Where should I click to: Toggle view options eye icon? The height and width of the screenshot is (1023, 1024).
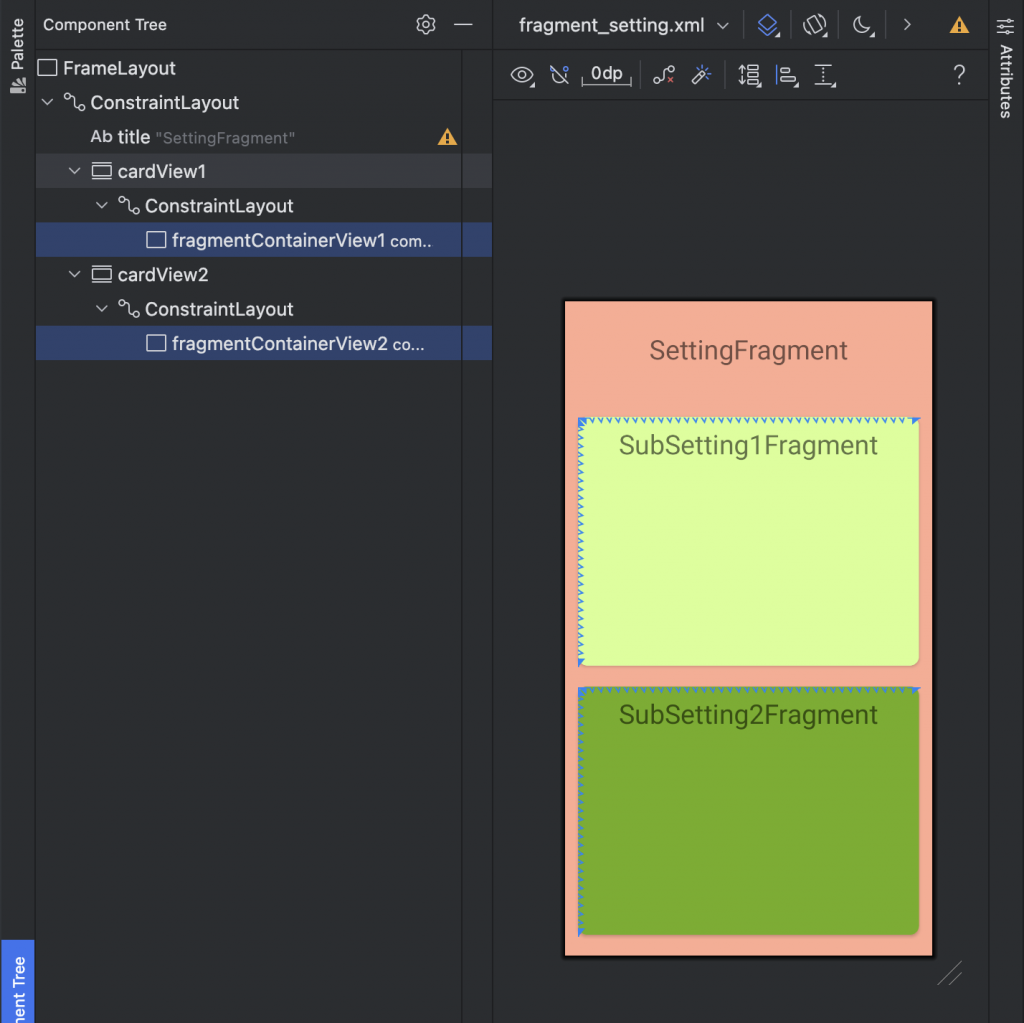[522, 75]
